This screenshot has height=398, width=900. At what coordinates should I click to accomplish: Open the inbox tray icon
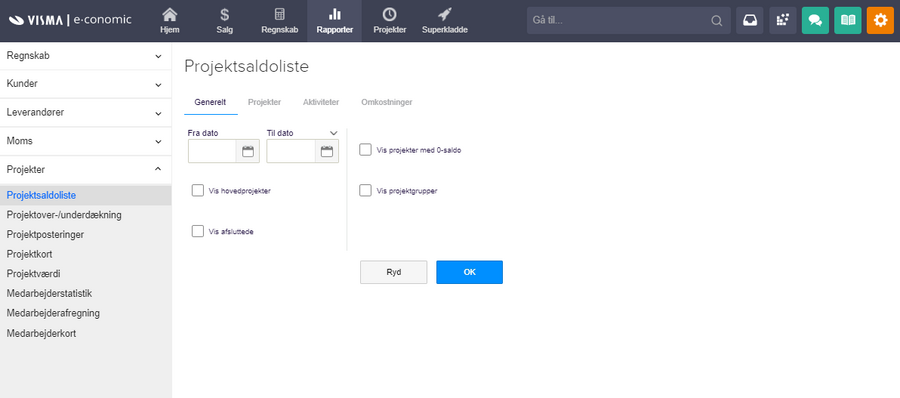(x=750, y=20)
